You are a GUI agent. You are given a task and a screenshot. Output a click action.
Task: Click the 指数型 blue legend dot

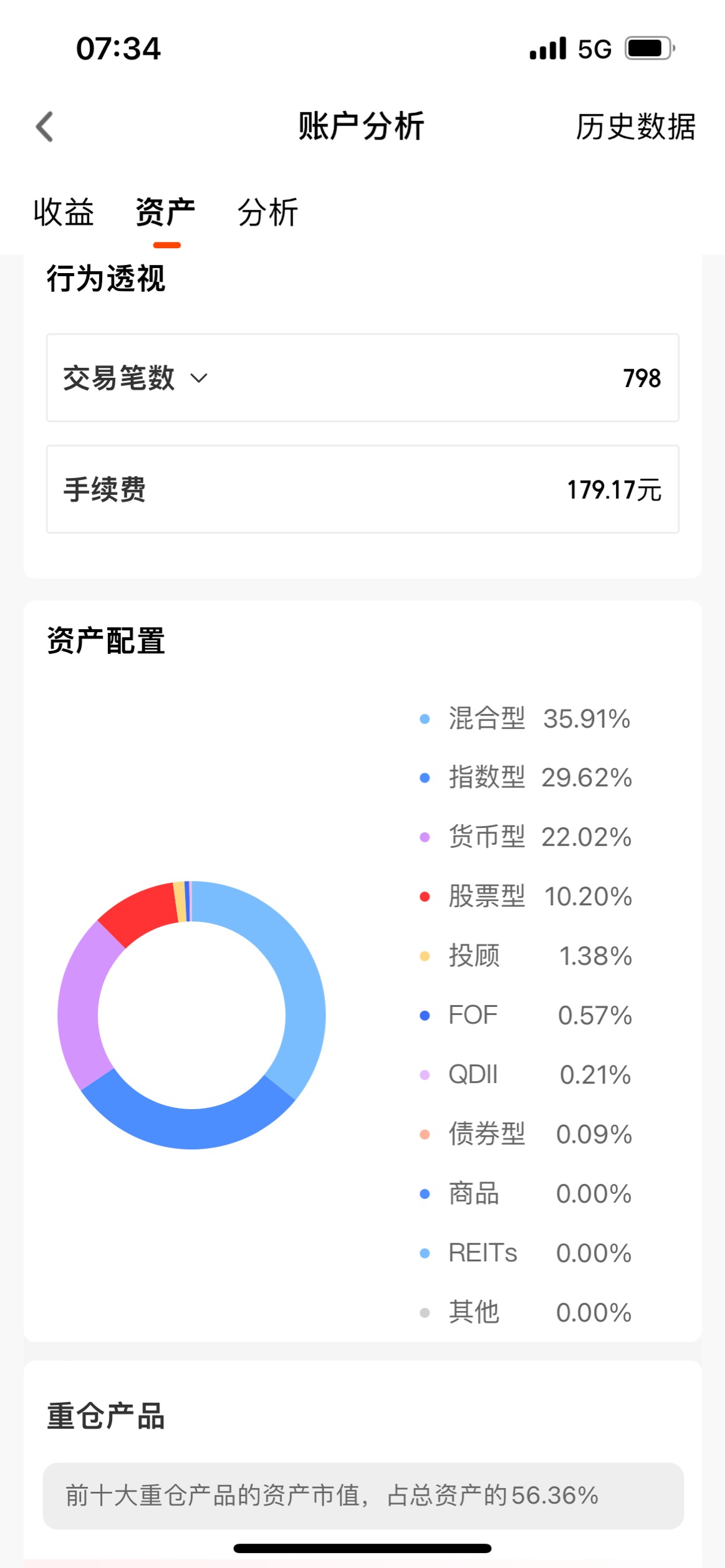click(x=425, y=778)
